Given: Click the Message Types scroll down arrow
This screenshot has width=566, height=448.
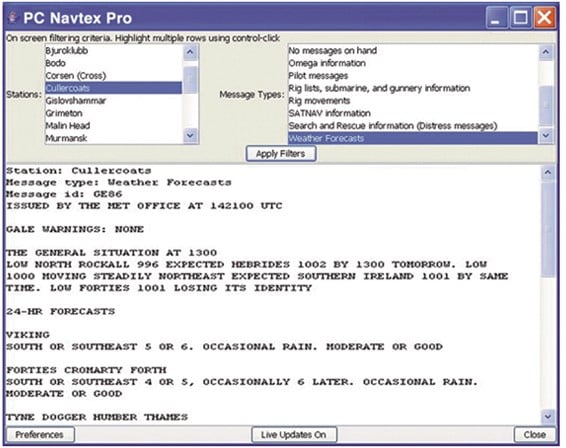Looking at the screenshot, I should coord(546,136).
